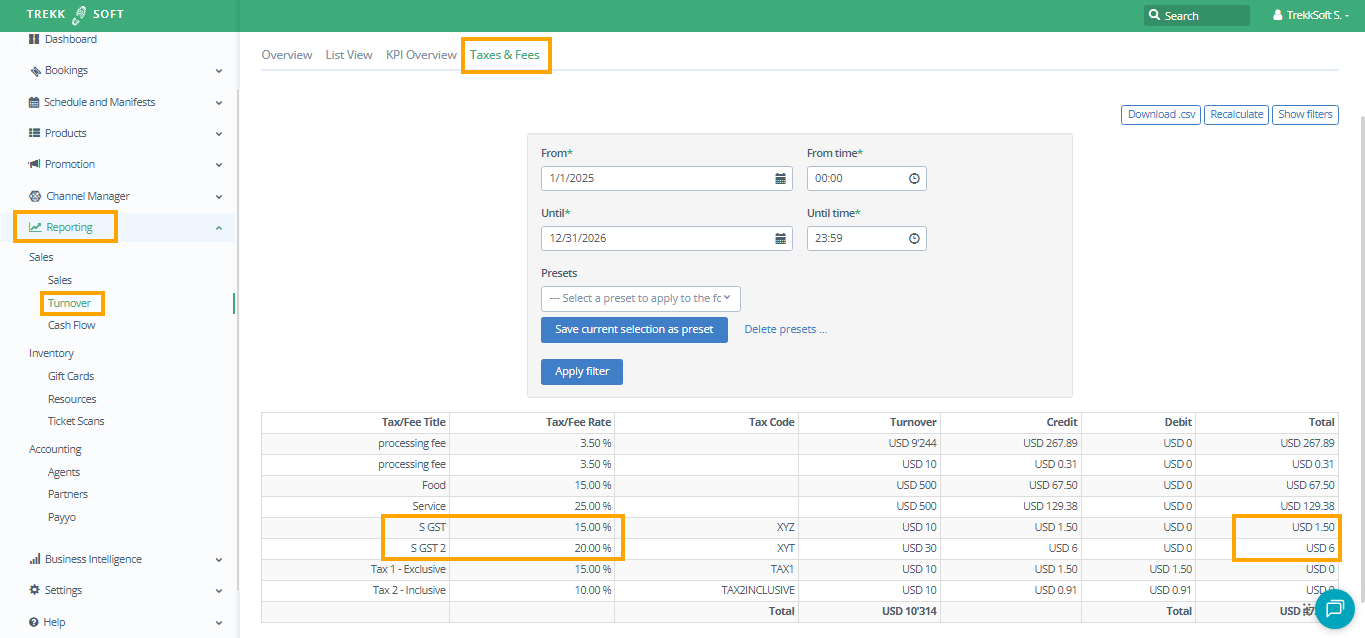Open Gift Cards under Inventory

click(71, 376)
